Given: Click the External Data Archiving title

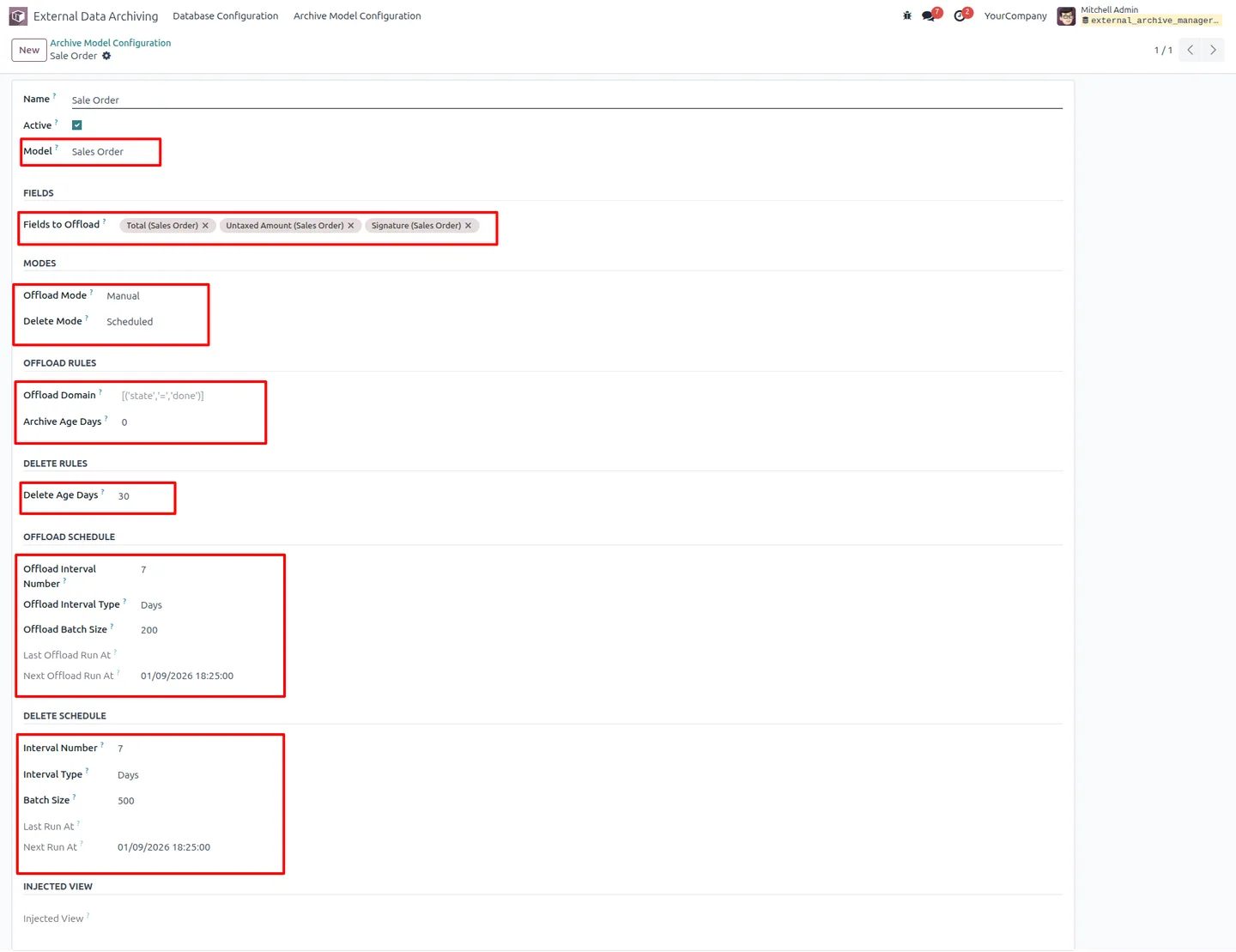Looking at the screenshot, I should coord(95,16).
